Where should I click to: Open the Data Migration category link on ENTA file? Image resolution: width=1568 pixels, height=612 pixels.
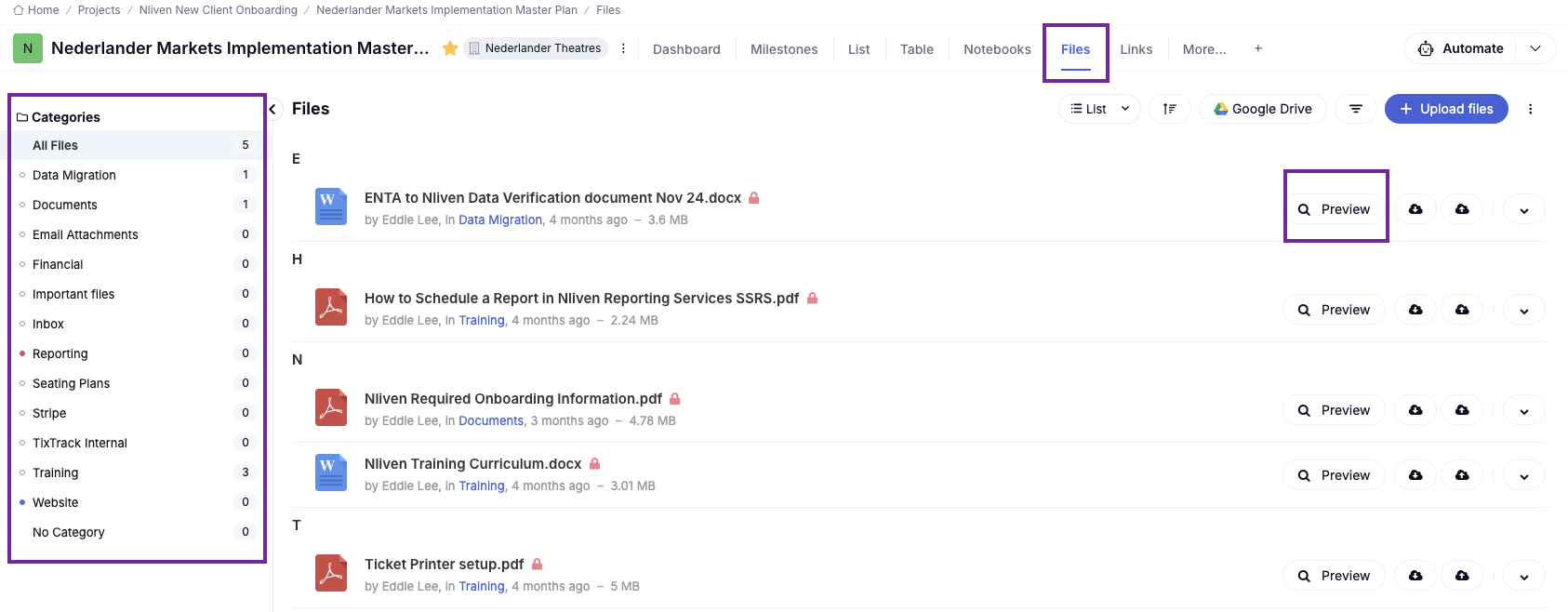tap(500, 220)
